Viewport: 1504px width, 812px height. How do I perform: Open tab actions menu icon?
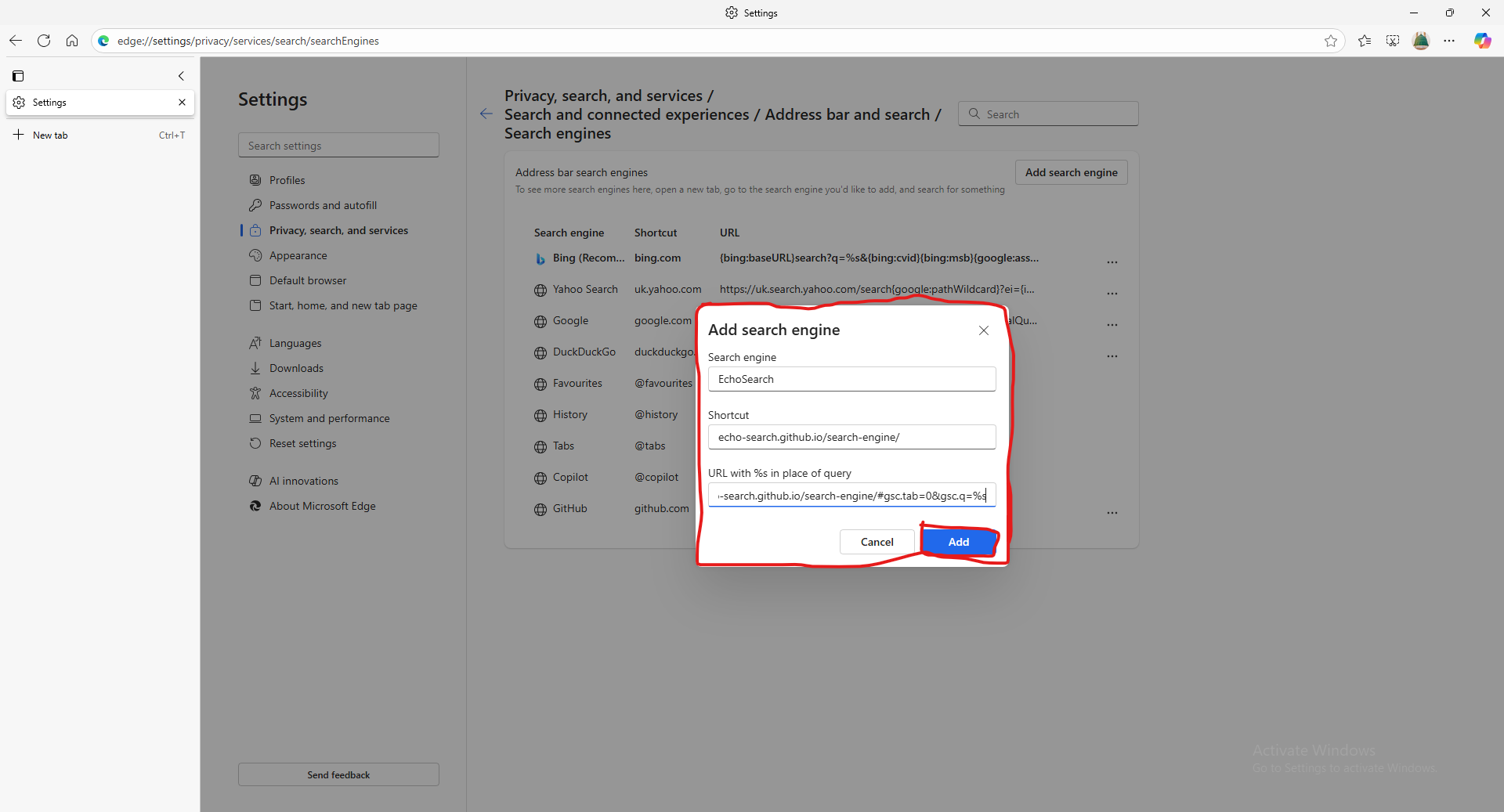[18, 76]
